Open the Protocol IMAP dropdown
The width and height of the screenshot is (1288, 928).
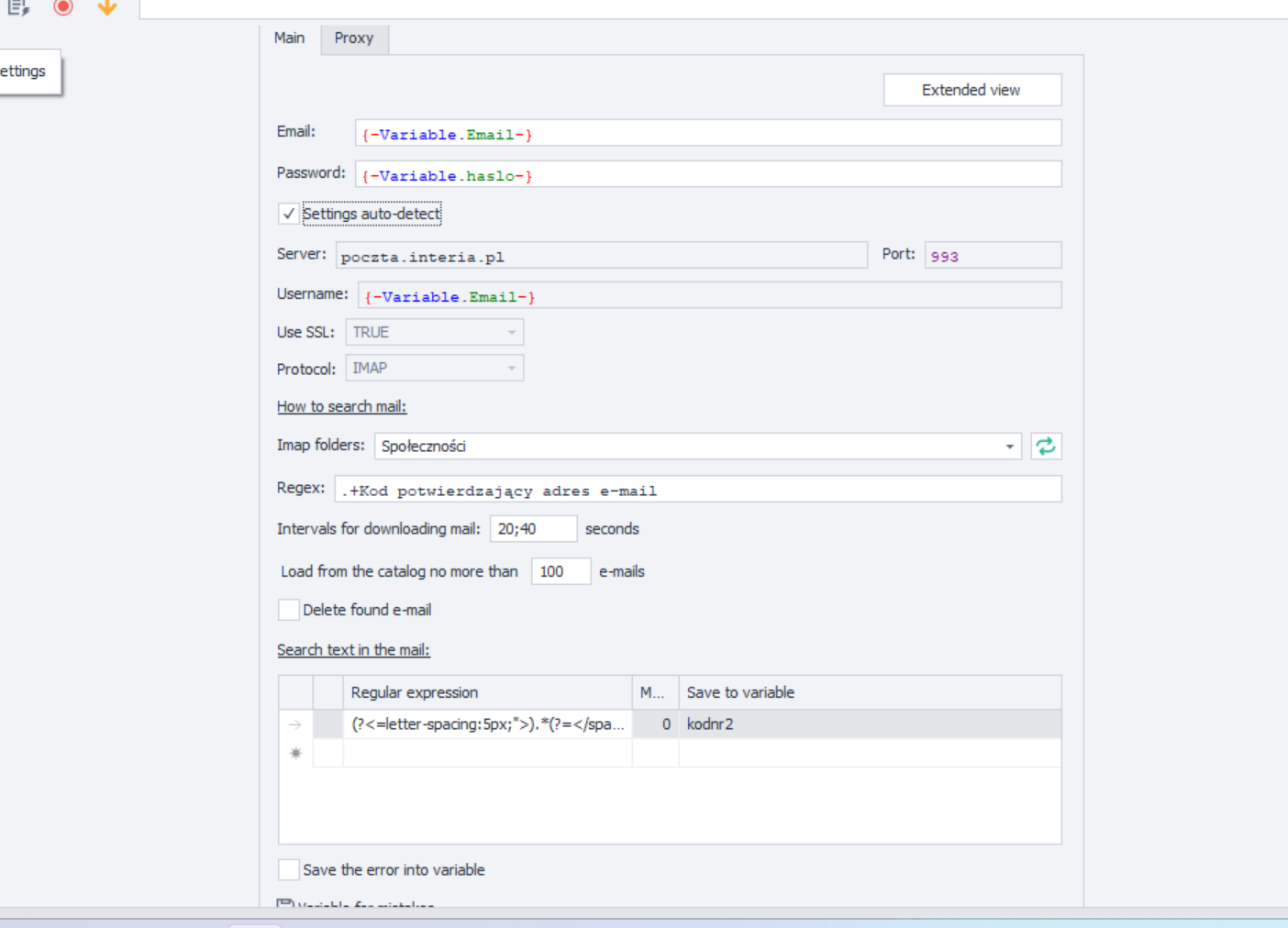click(511, 369)
